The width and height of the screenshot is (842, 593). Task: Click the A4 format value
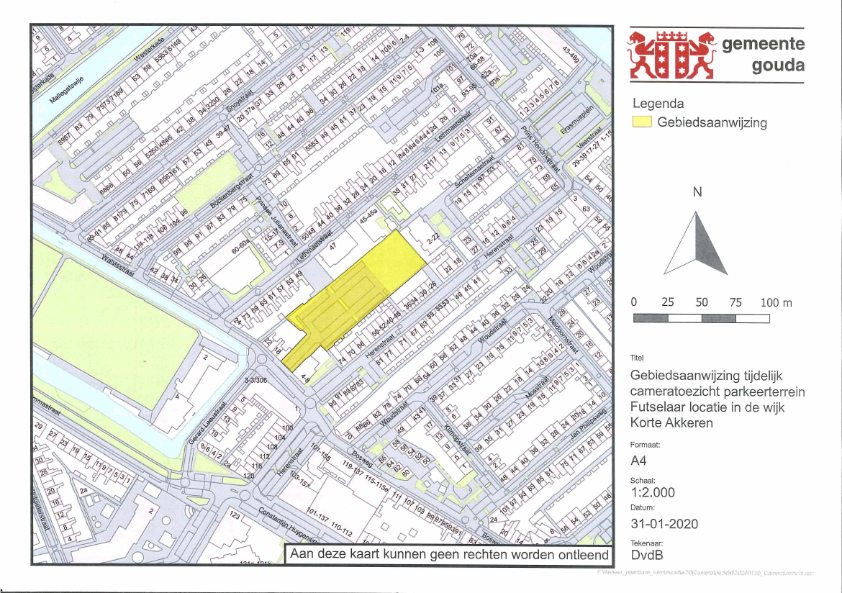click(x=638, y=460)
